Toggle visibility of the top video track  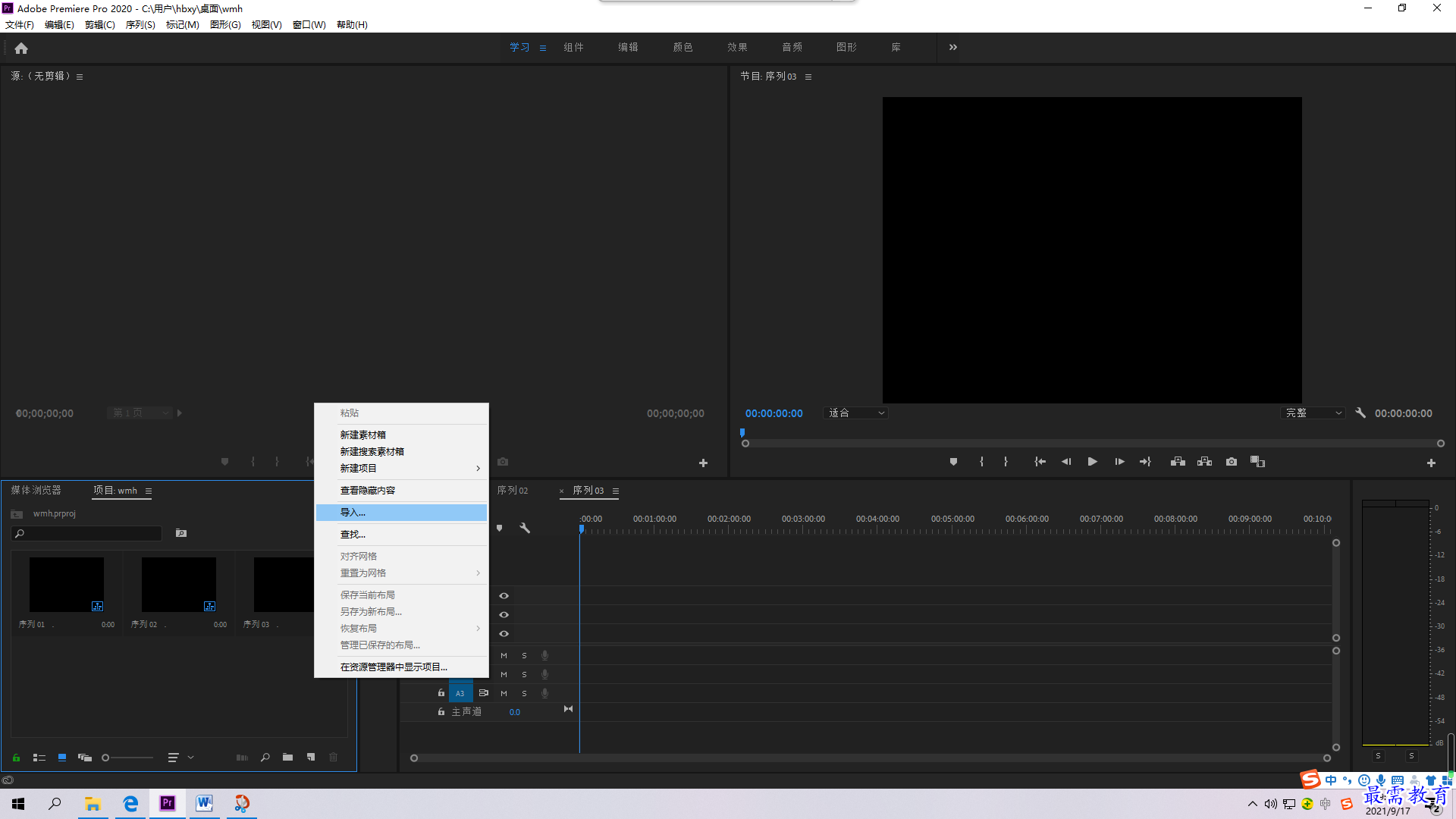click(504, 596)
